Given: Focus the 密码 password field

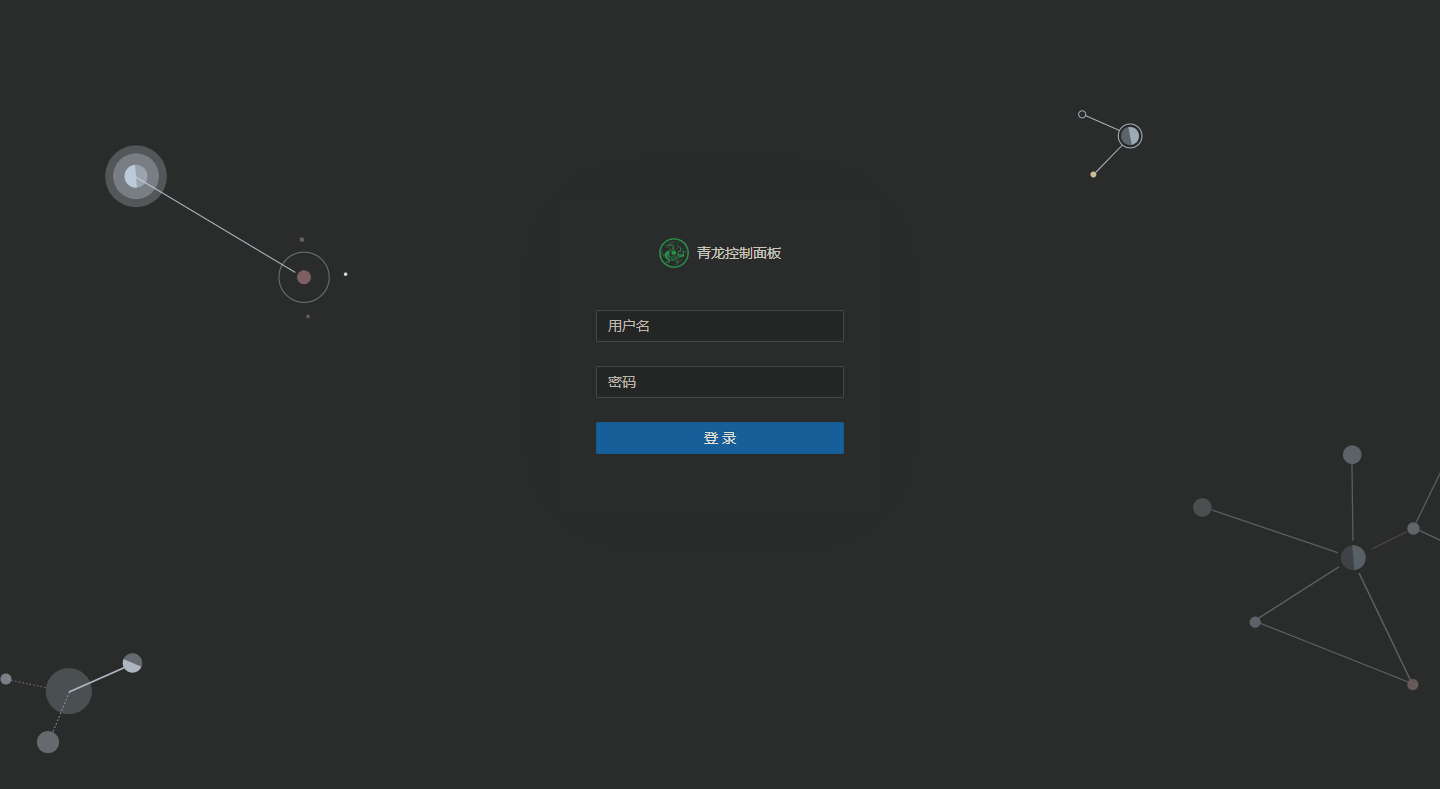Looking at the screenshot, I should (719, 381).
